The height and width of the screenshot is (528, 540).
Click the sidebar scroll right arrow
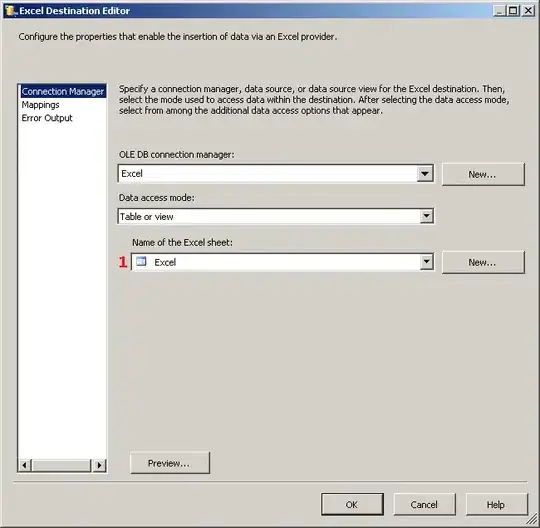pyautogui.click(x=100, y=465)
